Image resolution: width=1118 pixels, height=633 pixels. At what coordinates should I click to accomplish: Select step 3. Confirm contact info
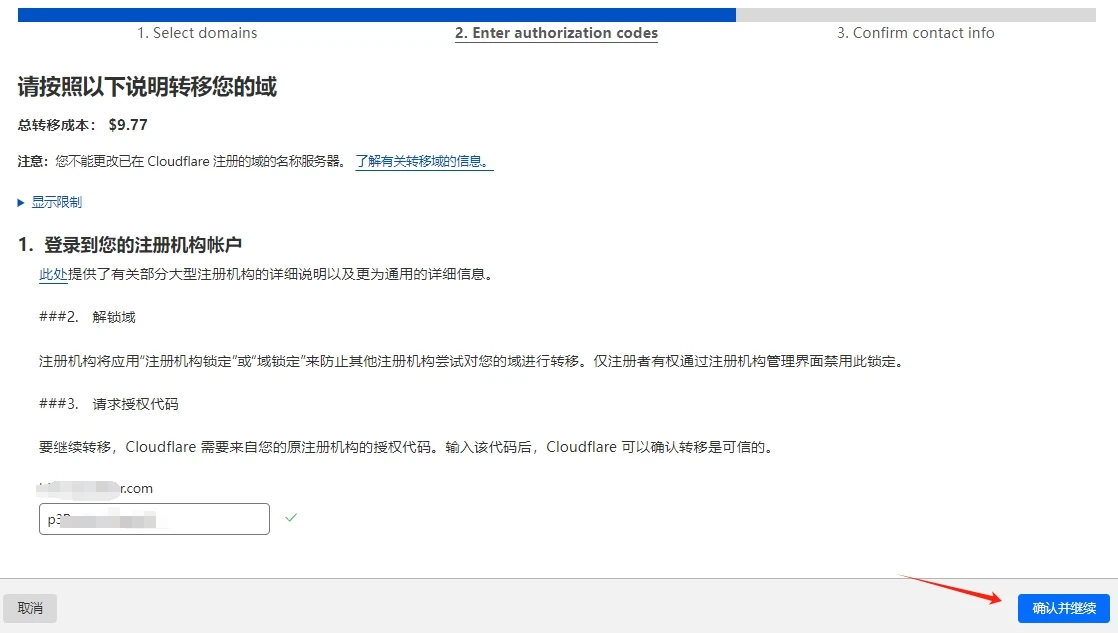916,33
